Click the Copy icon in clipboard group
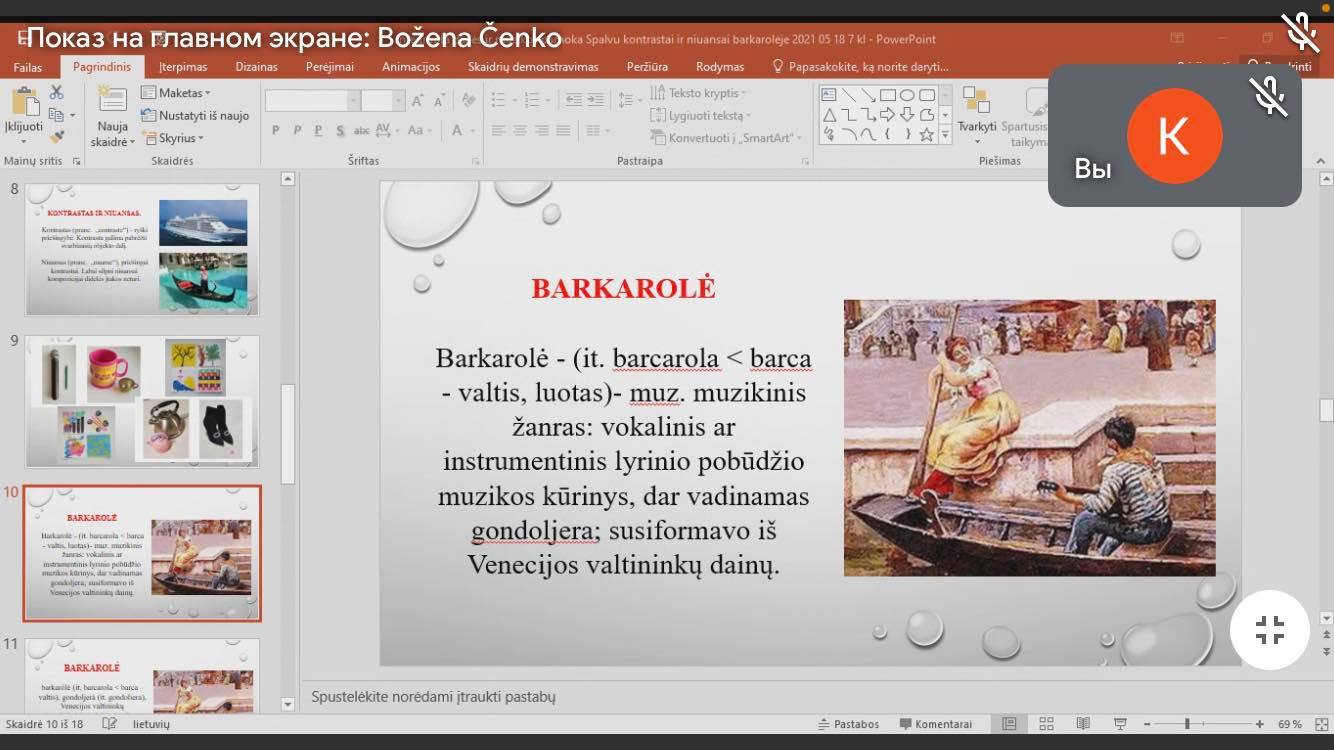This screenshot has width=1334, height=750. 56,115
